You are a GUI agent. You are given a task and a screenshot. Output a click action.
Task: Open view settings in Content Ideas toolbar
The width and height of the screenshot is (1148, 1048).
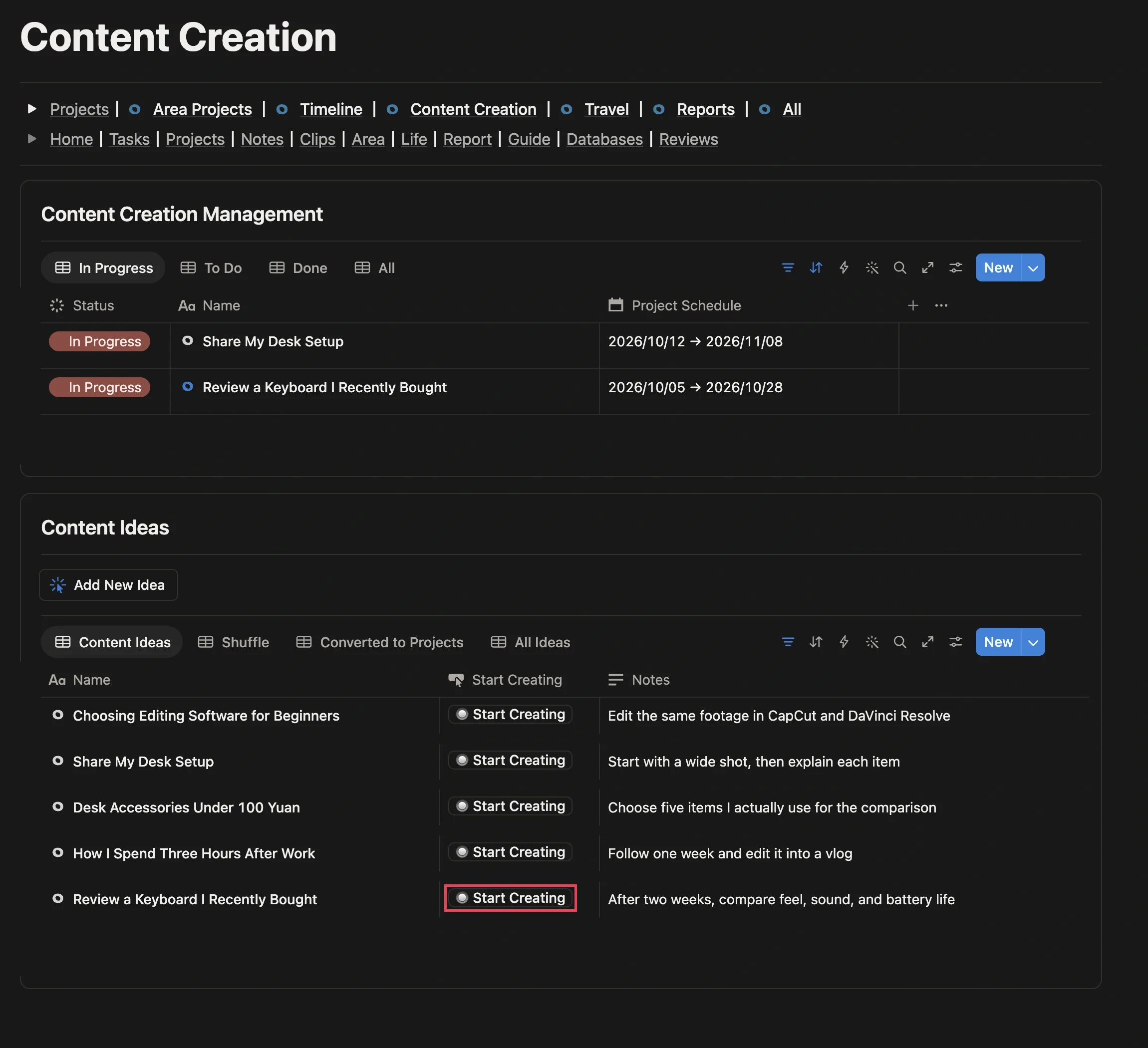click(x=955, y=642)
